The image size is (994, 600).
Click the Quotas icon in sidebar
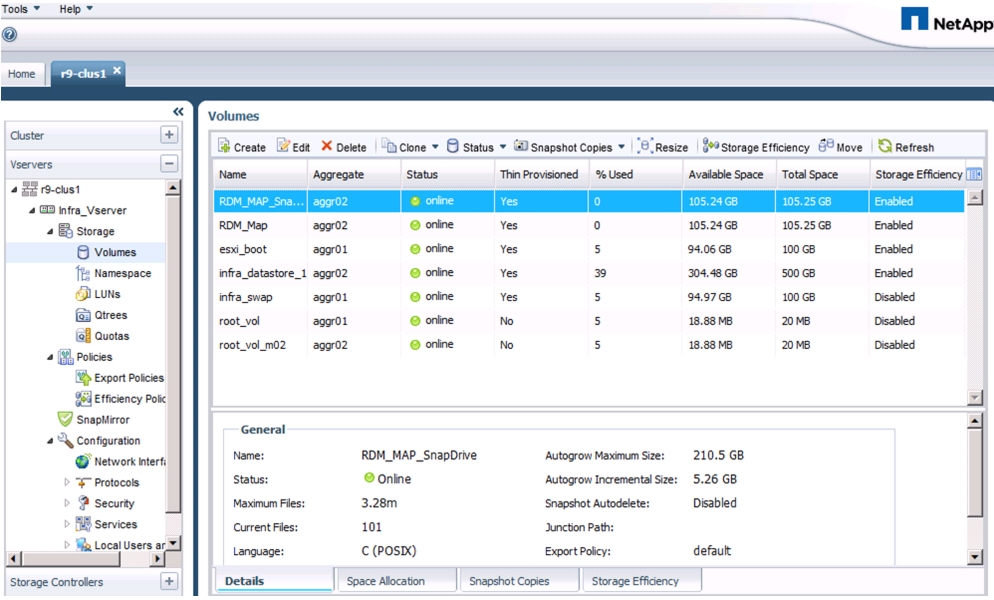click(83, 336)
